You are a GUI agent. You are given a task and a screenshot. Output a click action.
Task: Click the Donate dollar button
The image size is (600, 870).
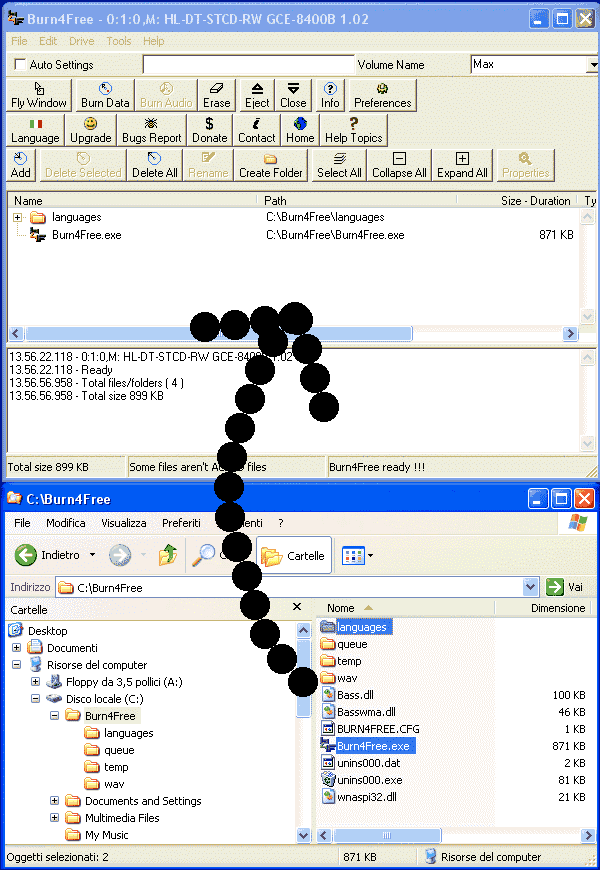(x=209, y=130)
